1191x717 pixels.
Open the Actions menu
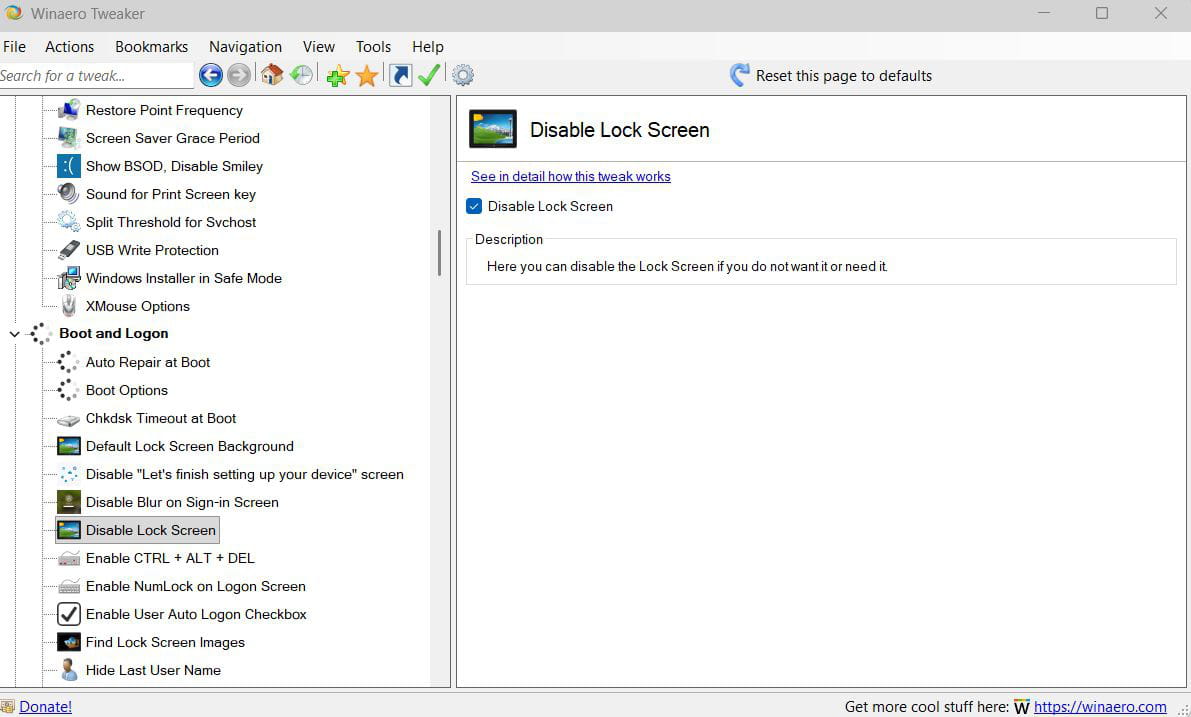click(70, 47)
